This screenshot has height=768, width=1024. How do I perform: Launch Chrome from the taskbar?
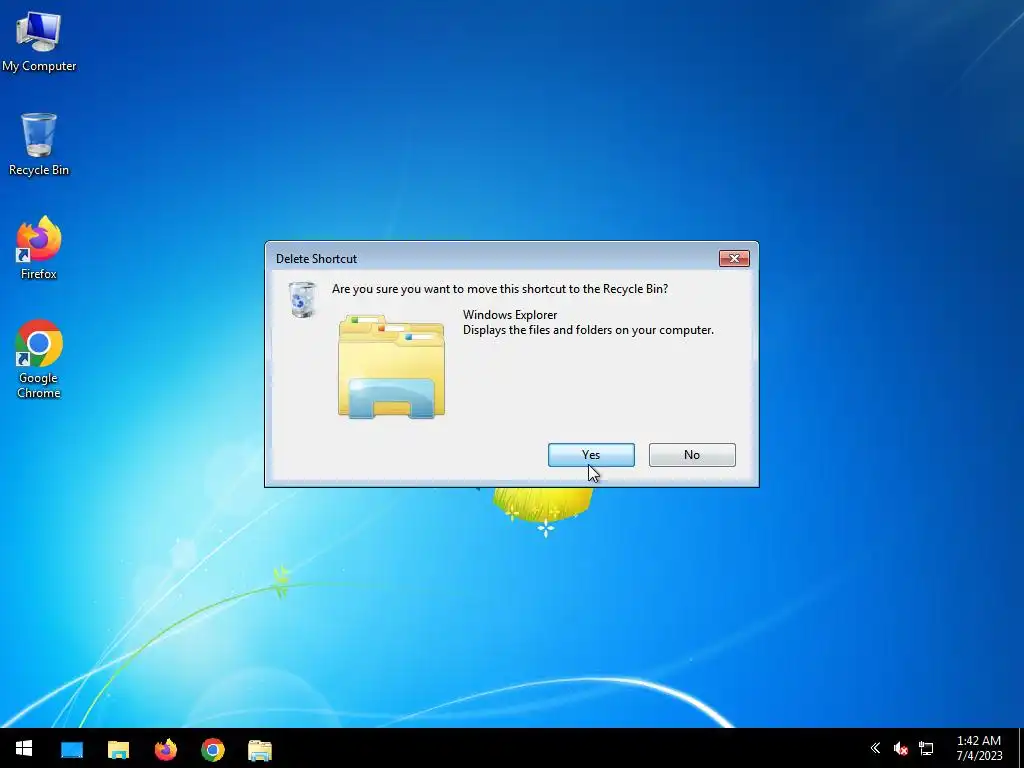[213, 749]
